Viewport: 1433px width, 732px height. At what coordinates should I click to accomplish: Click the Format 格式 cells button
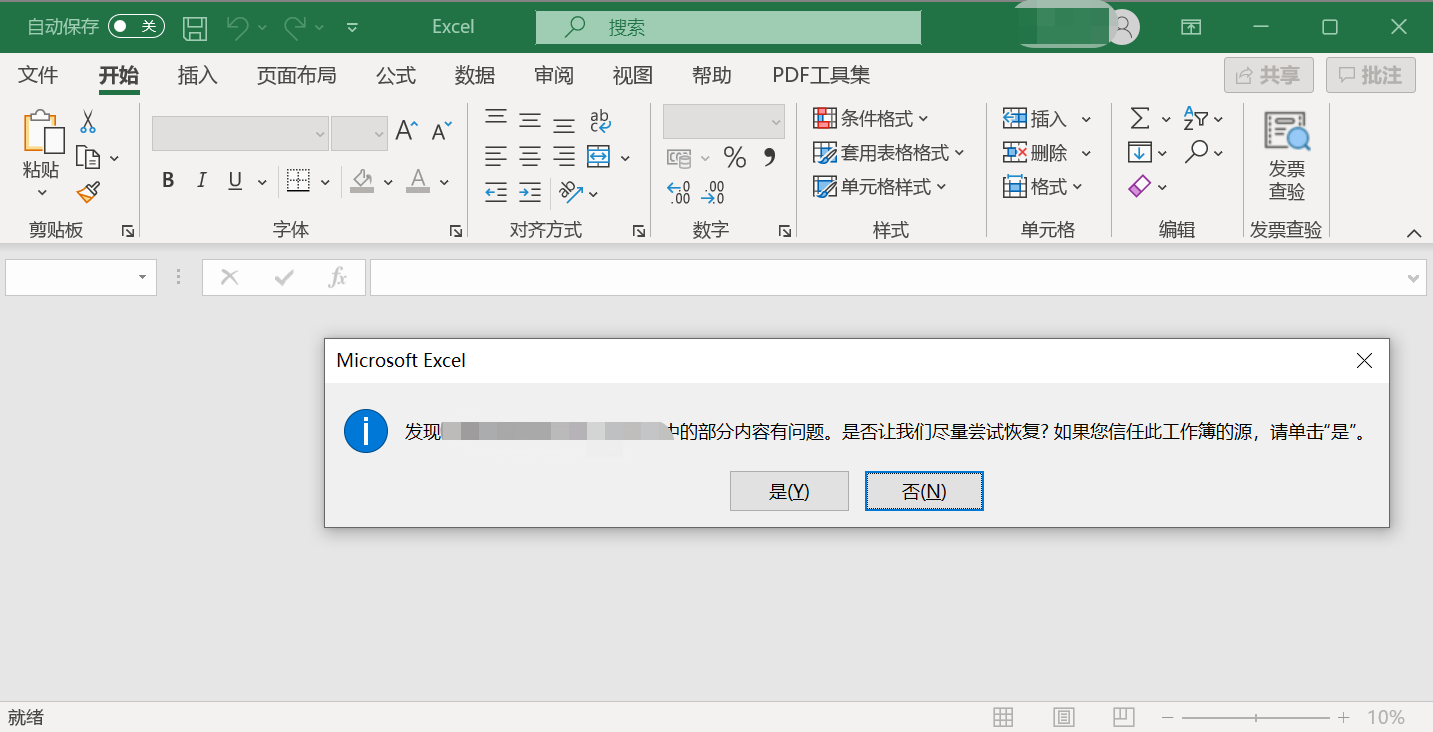pos(1045,187)
